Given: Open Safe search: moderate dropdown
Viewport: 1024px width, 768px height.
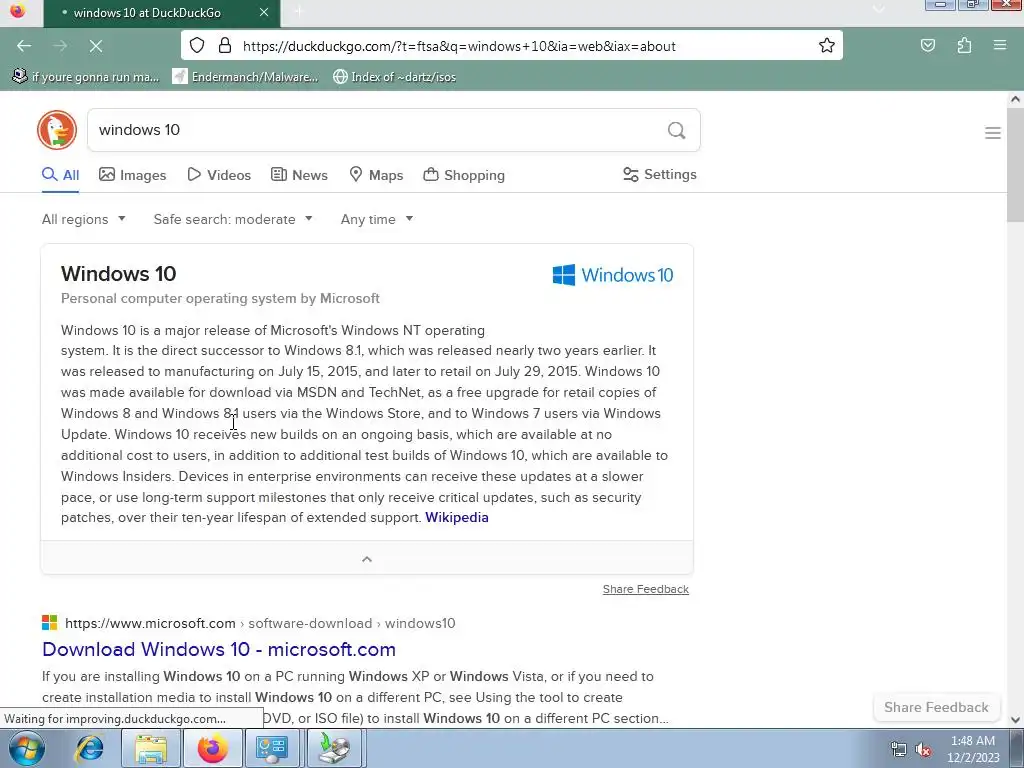Looking at the screenshot, I should [x=233, y=219].
